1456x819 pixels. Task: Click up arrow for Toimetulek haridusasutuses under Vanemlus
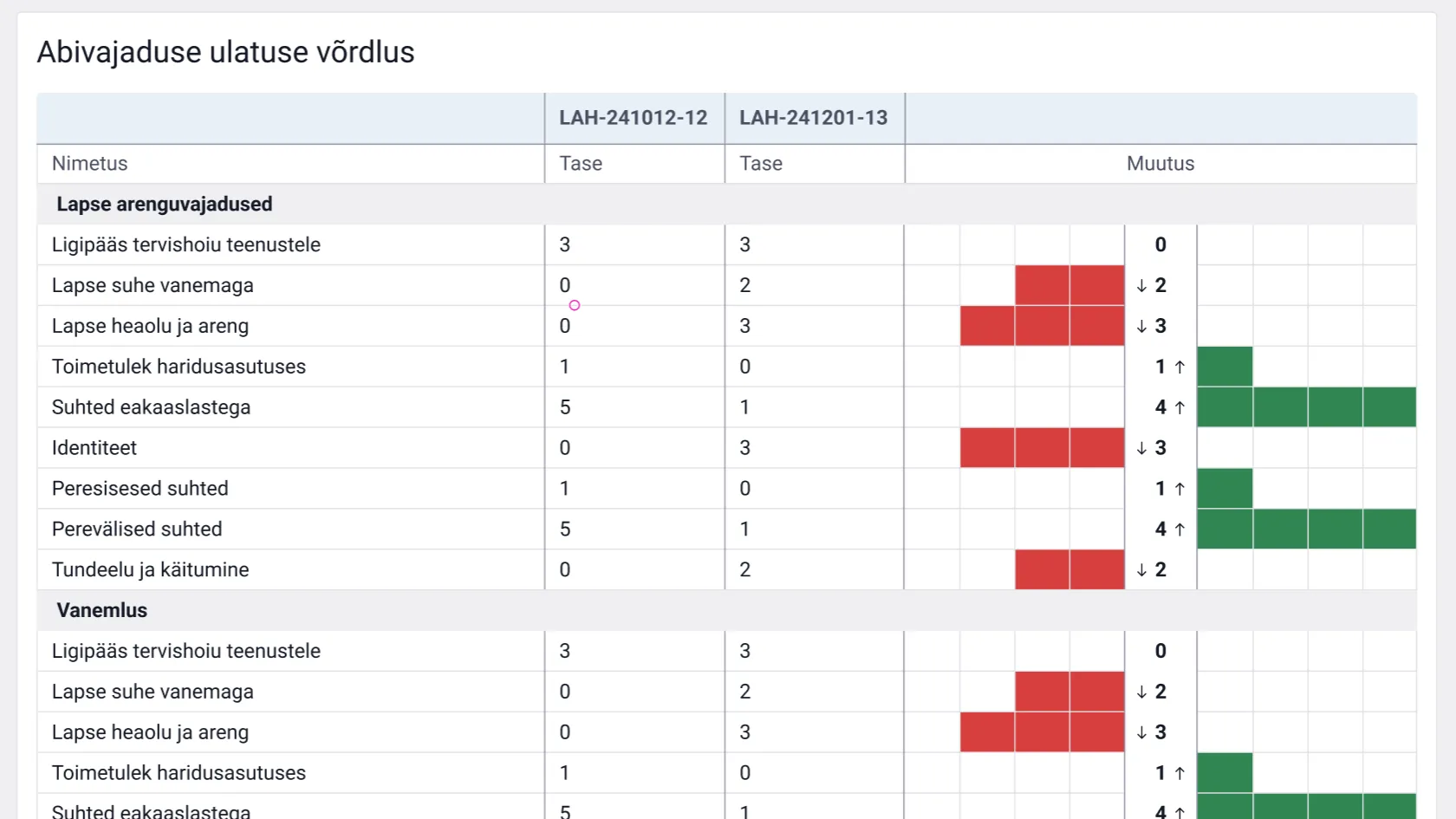click(x=1180, y=773)
